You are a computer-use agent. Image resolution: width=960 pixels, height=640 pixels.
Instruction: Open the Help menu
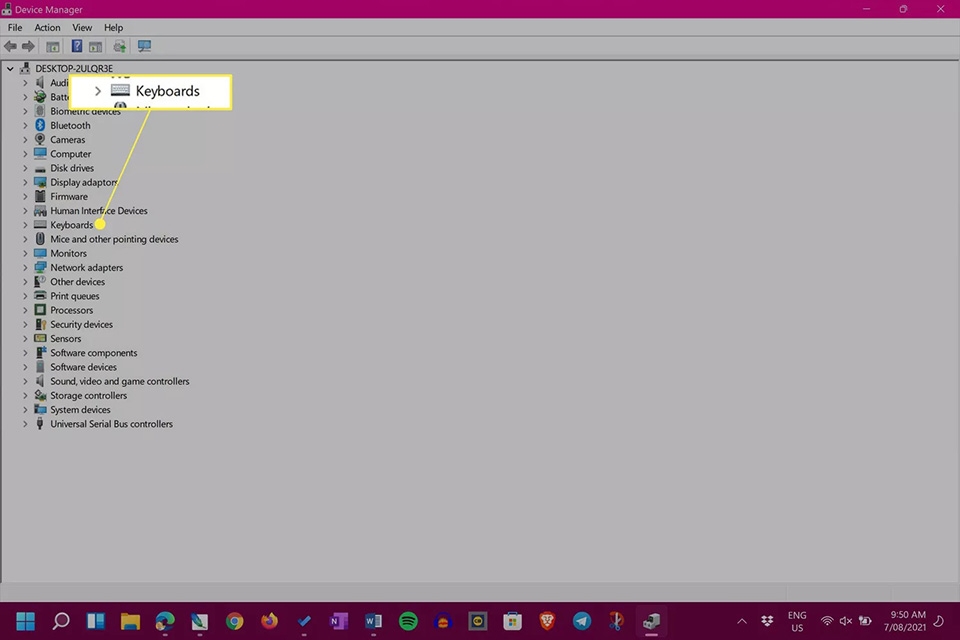tap(113, 28)
